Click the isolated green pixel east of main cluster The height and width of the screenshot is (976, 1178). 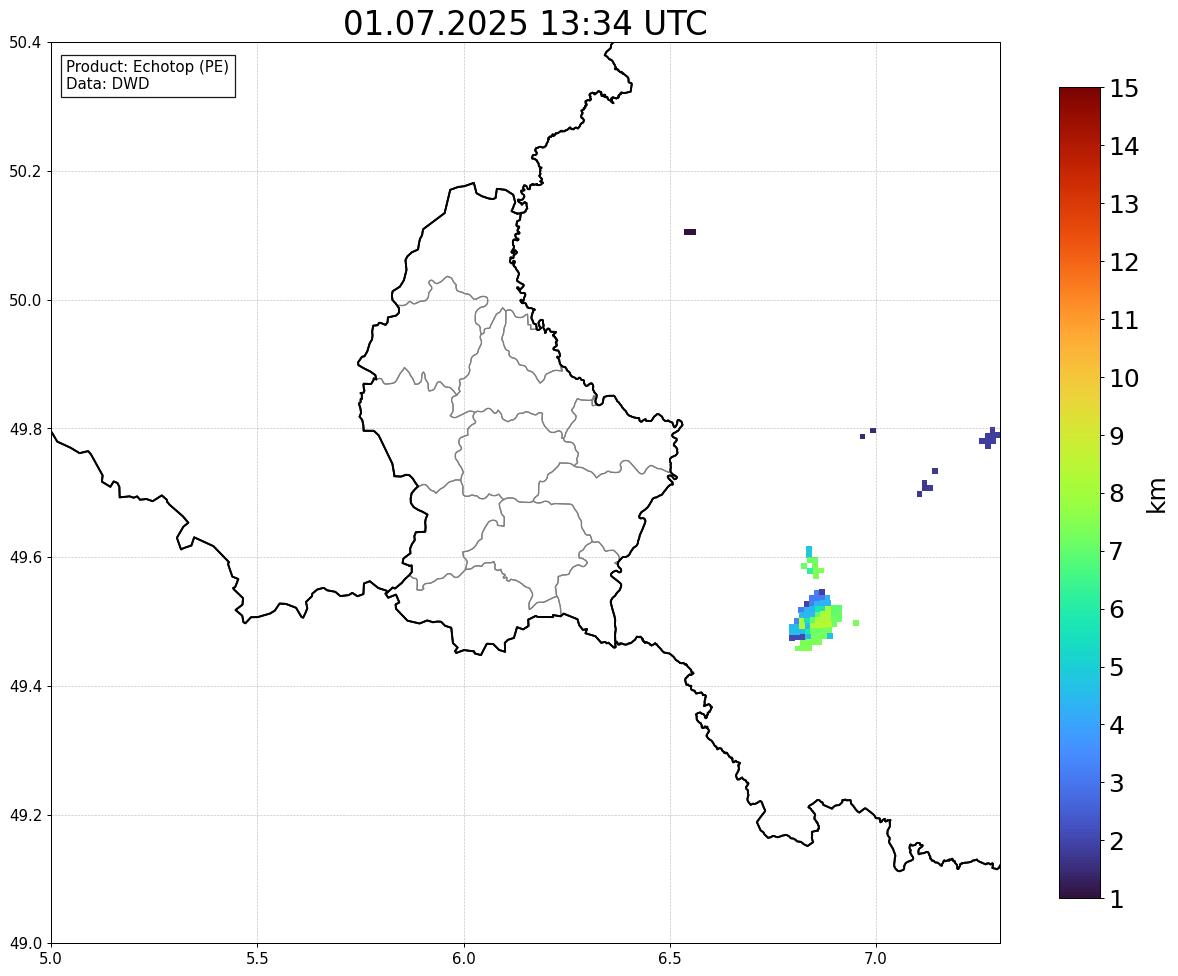856,623
